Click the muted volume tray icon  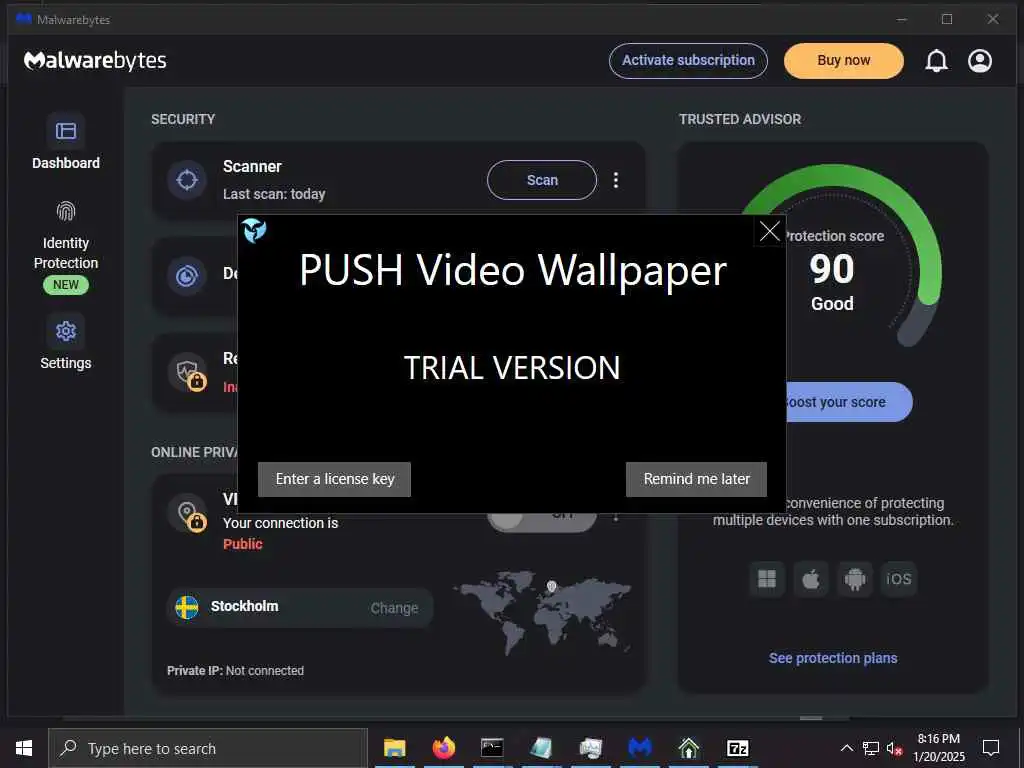click(x=894, y=748)
